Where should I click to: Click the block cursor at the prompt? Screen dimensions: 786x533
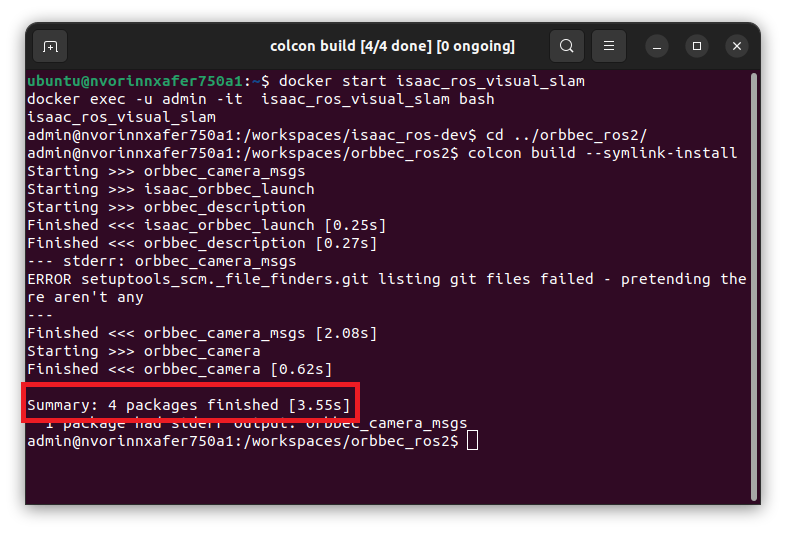pos(473,441)
